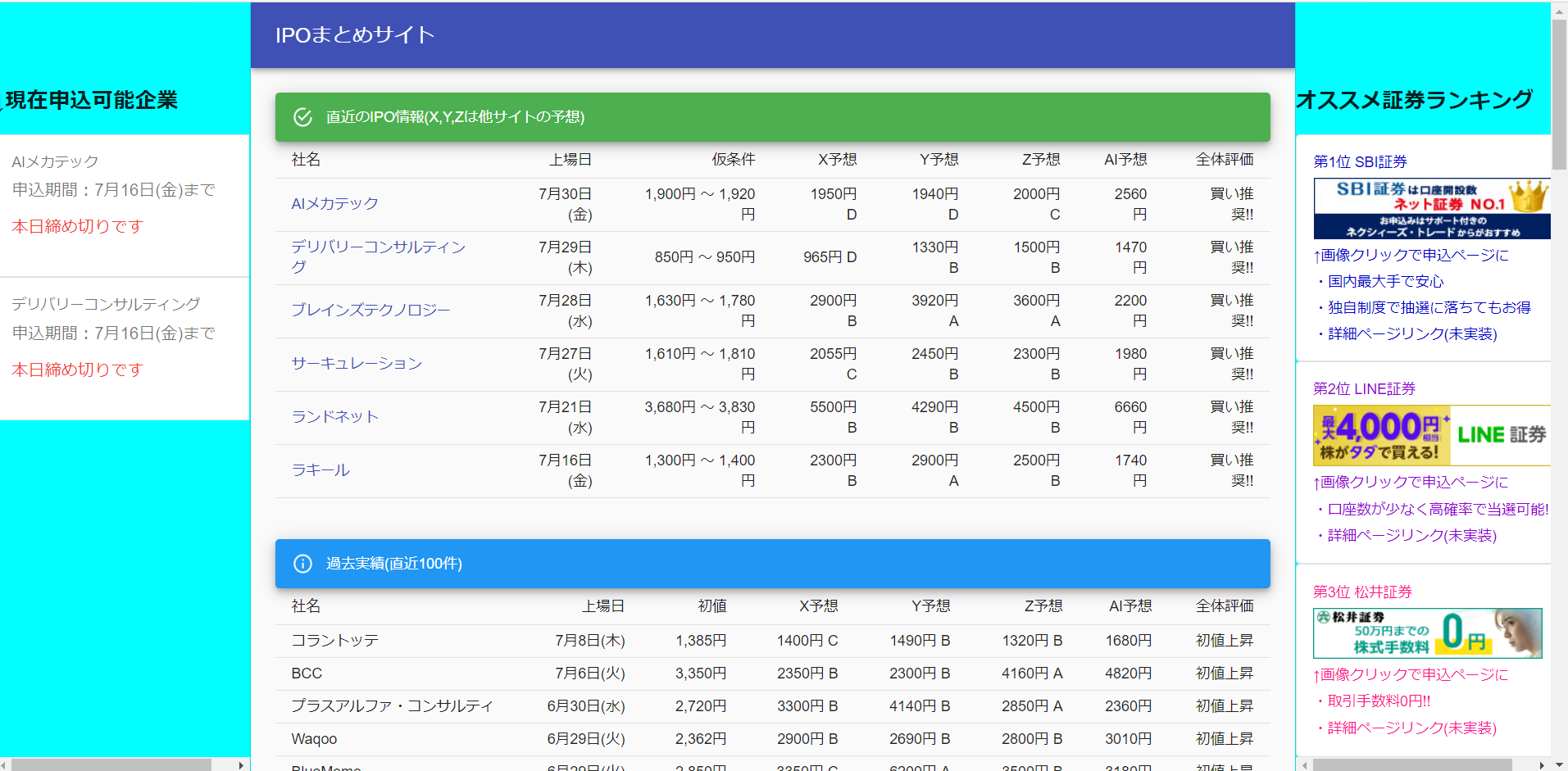Click the 第3位 松井証券 ranking heading
This screenshot has width=1568, height=771.
[1362, 592]
